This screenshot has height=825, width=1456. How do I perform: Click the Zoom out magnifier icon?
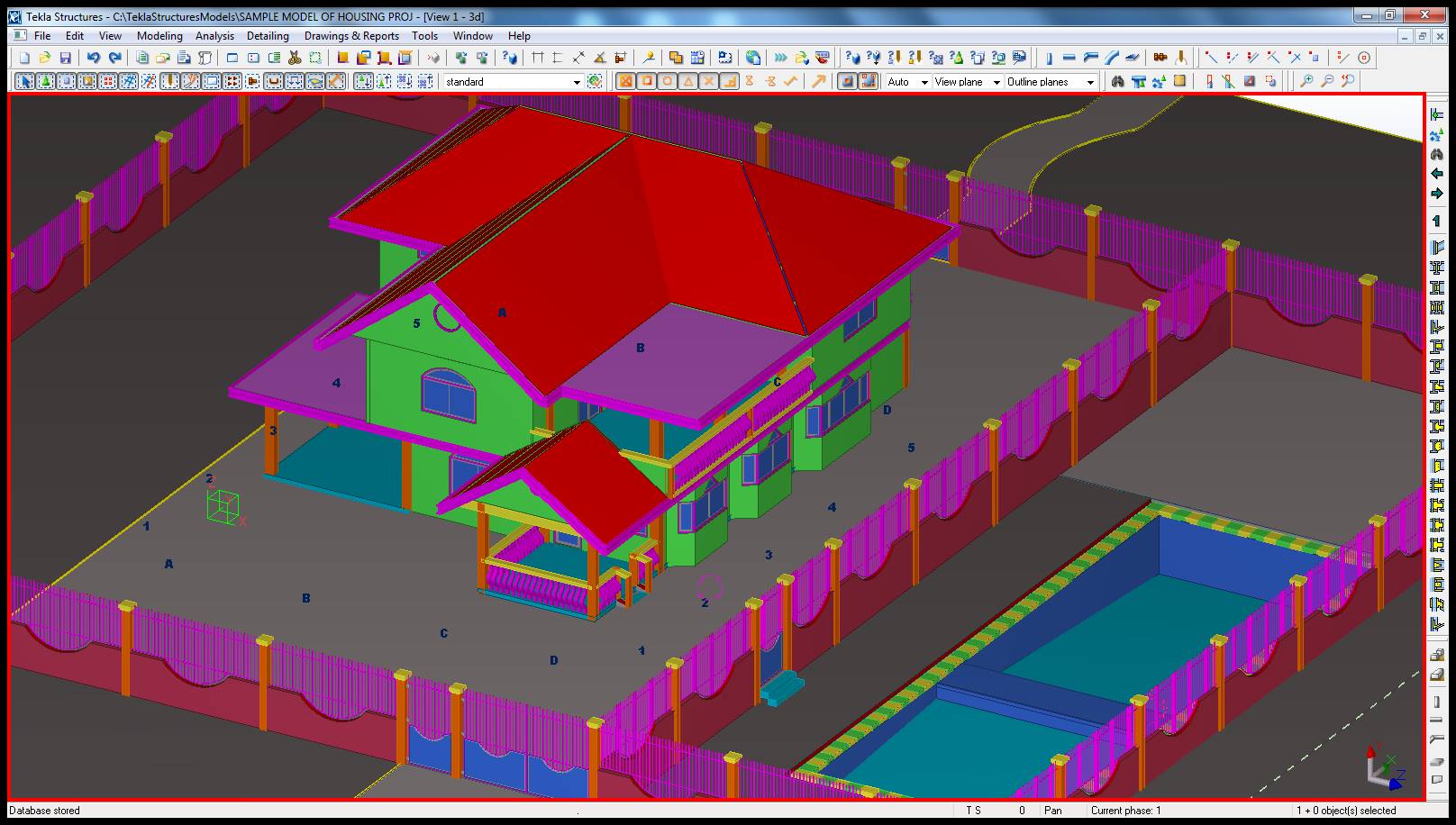tap(1327, 81)
